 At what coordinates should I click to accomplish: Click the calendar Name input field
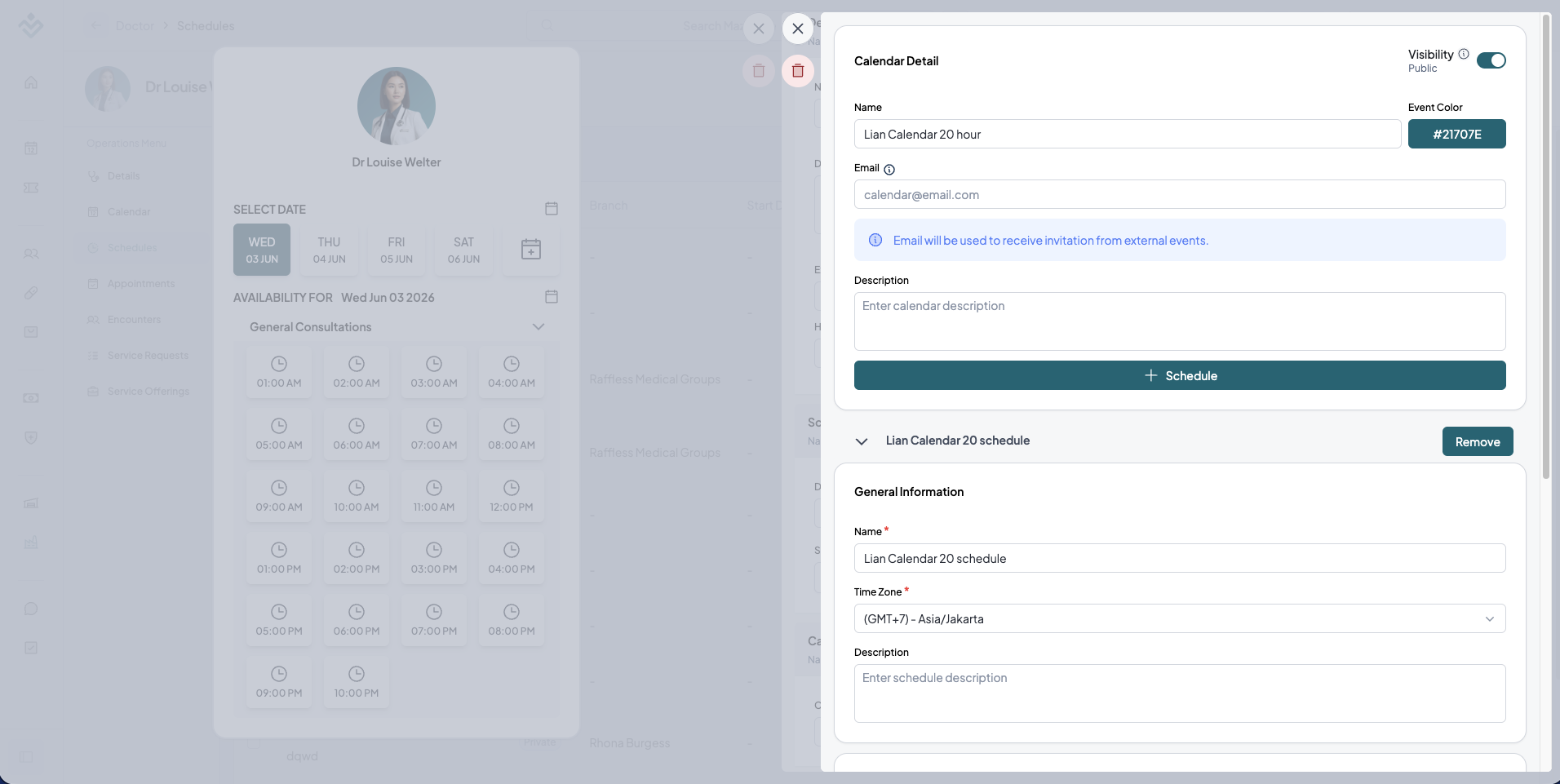coord(1128,134)
